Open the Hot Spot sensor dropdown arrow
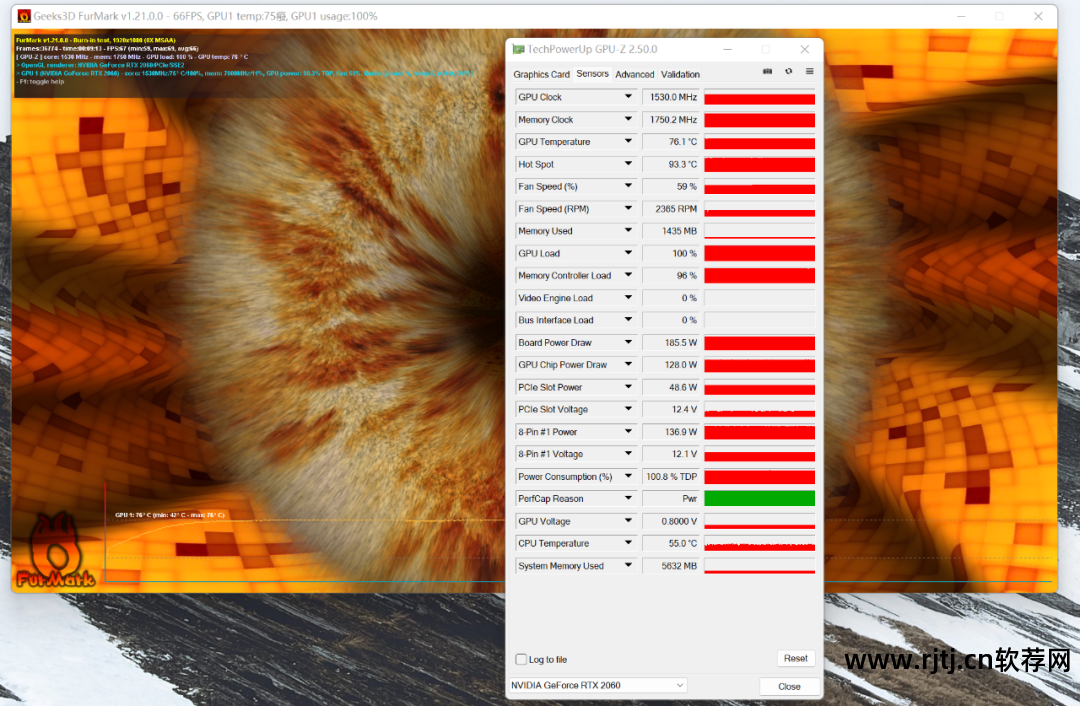Image resolution: width=1080 pixels, height=706 pixels. pyautogui.click(x=628, y=164)
